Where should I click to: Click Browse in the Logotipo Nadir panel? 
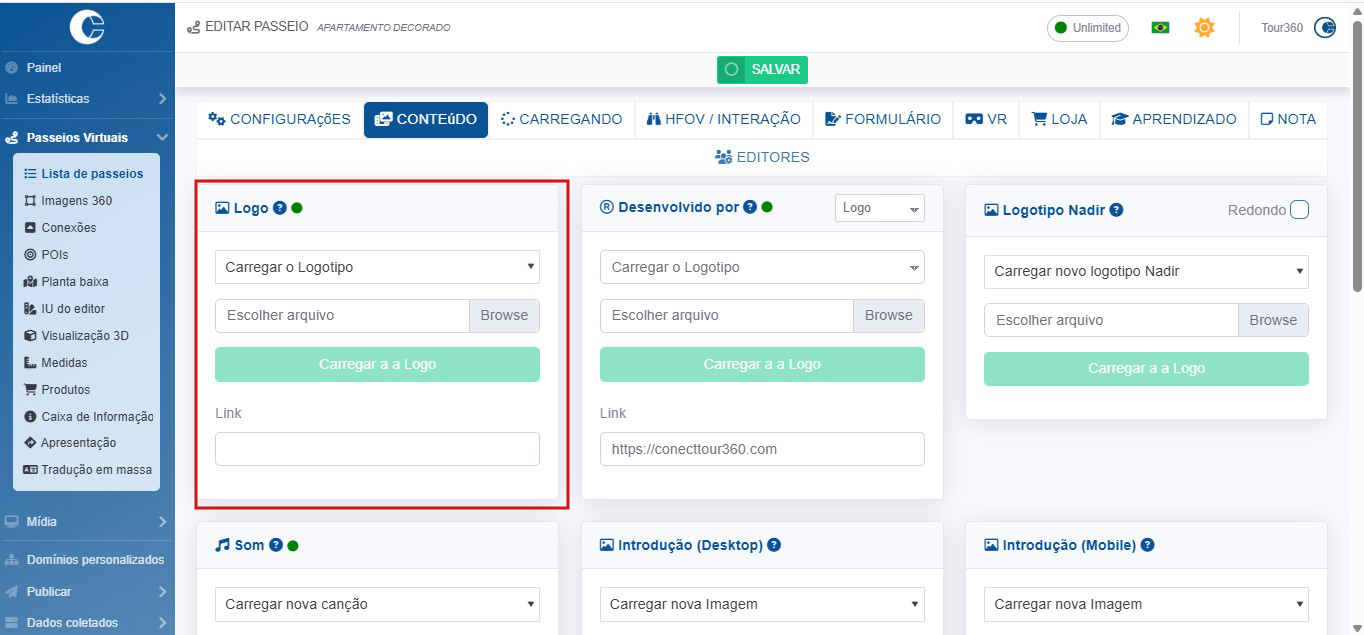point(1272,320)
